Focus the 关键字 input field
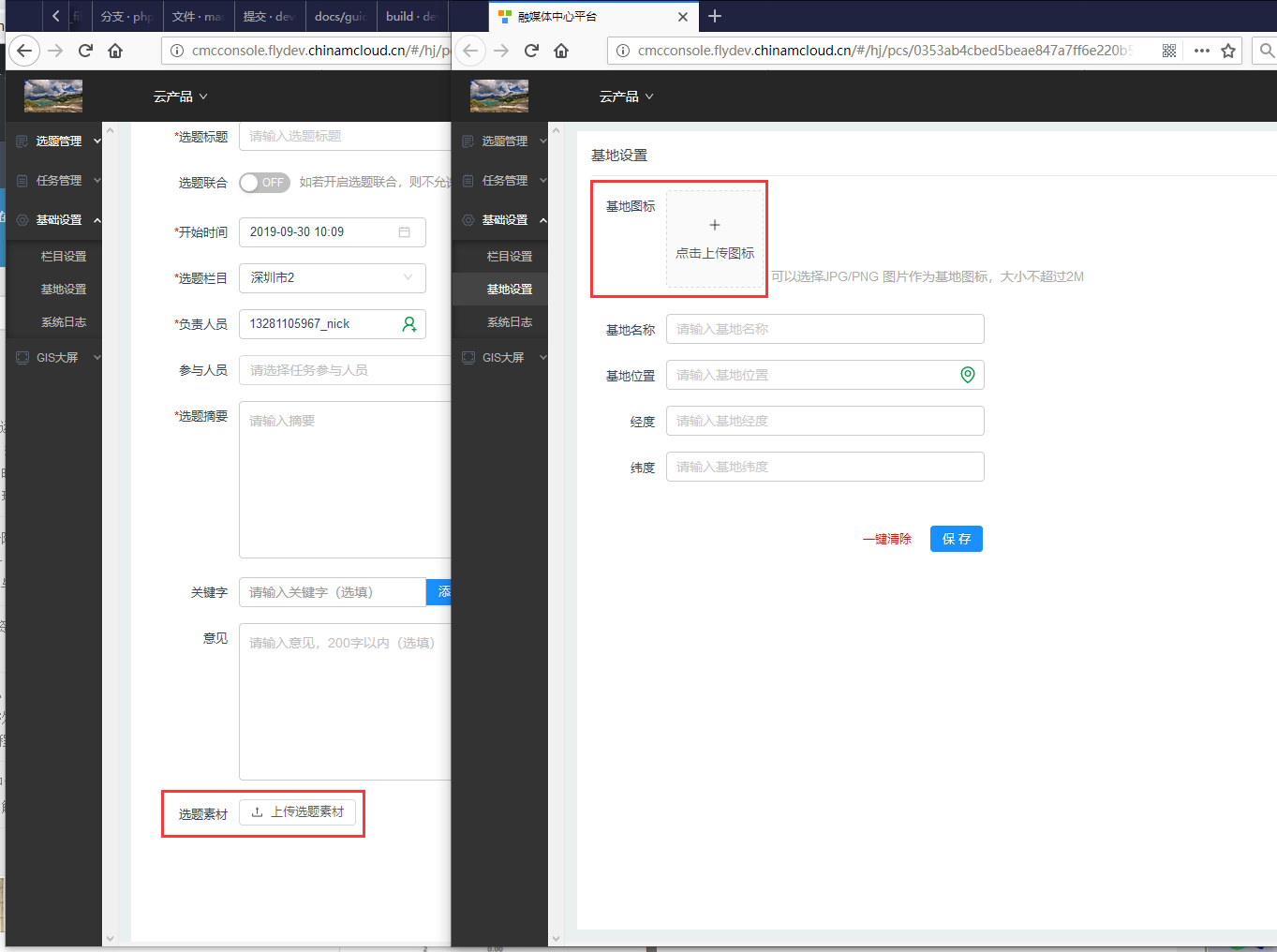The image size is (1277, 952). tap(333, 592)
